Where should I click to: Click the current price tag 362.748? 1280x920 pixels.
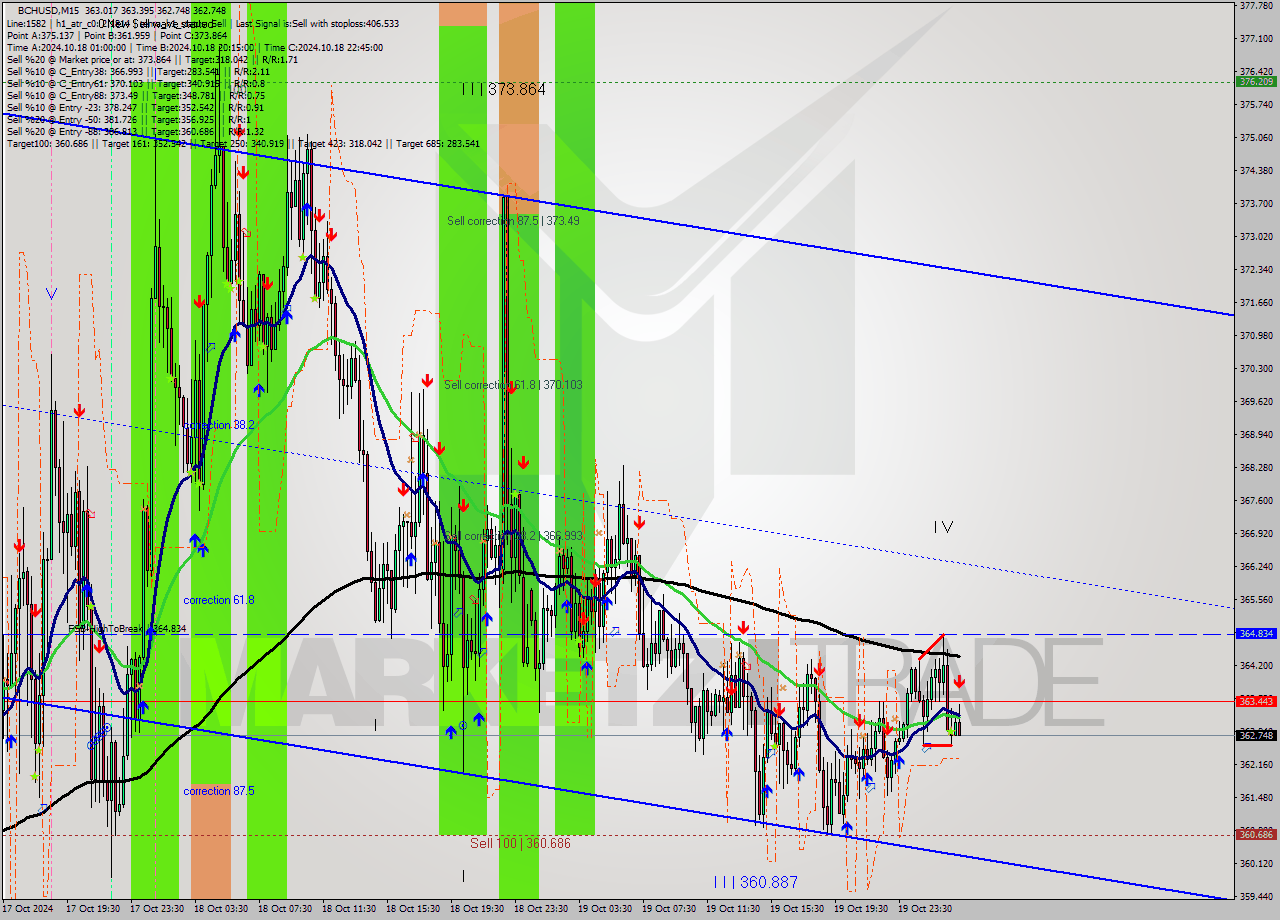point(1256,735)
